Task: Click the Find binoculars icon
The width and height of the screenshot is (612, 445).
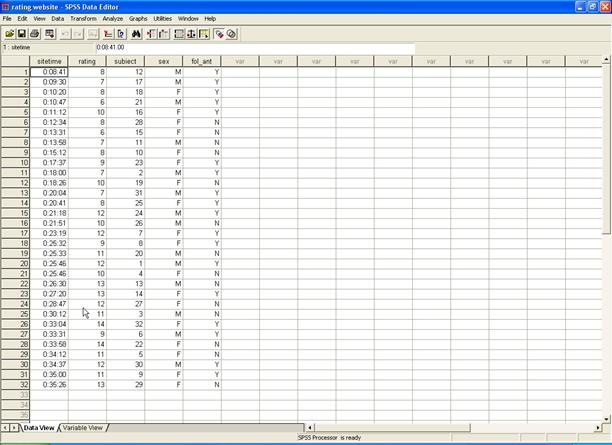Action: click(136, 33)
